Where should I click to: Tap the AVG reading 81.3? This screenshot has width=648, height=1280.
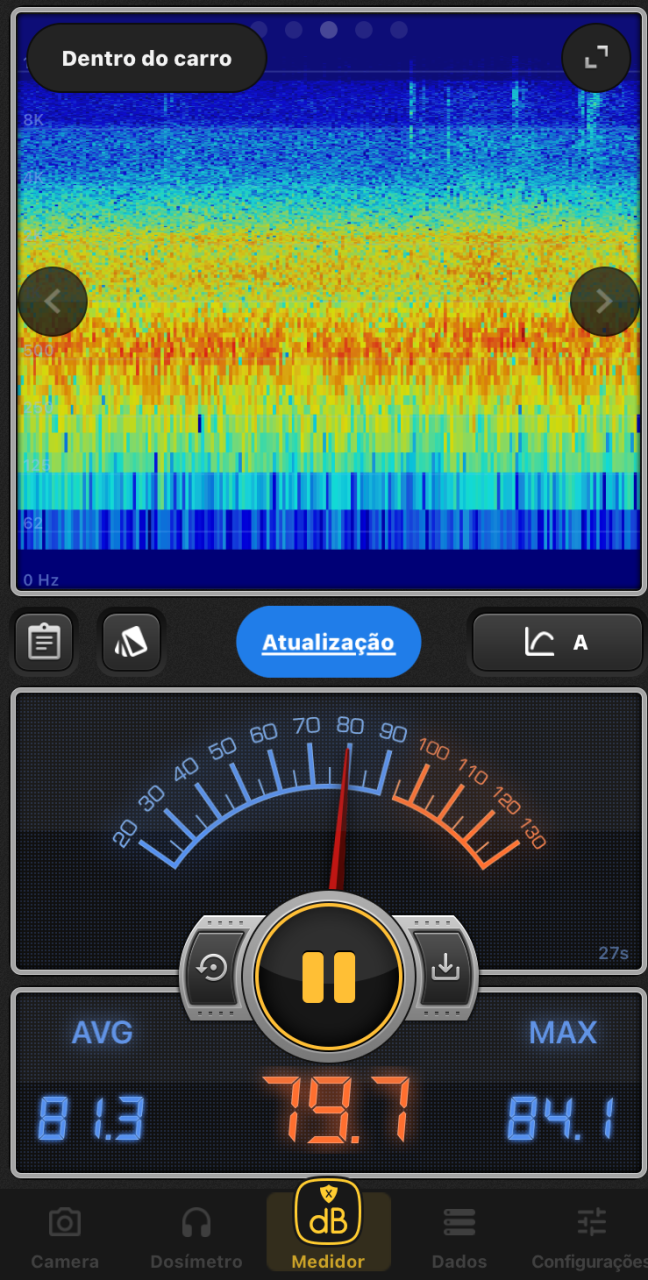92,1118
